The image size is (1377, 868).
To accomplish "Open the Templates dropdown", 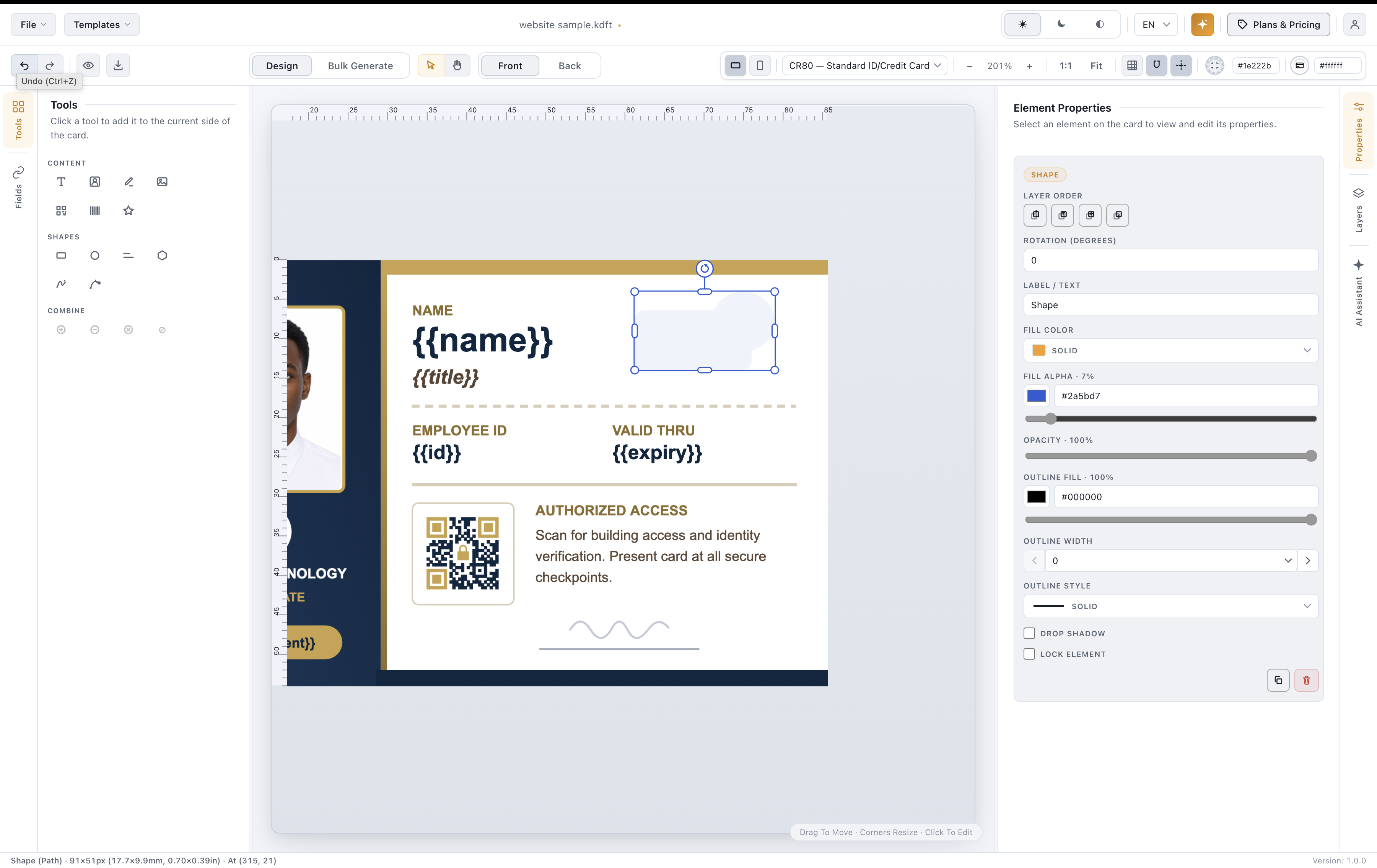I will [102, 24].
